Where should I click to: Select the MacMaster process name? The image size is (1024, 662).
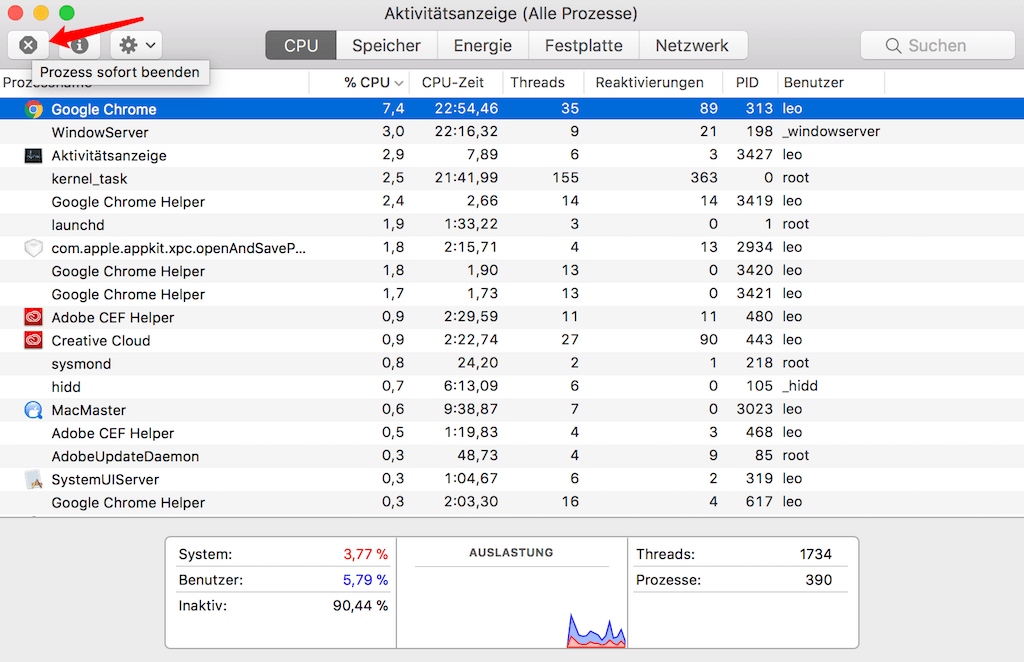point(89,410)
